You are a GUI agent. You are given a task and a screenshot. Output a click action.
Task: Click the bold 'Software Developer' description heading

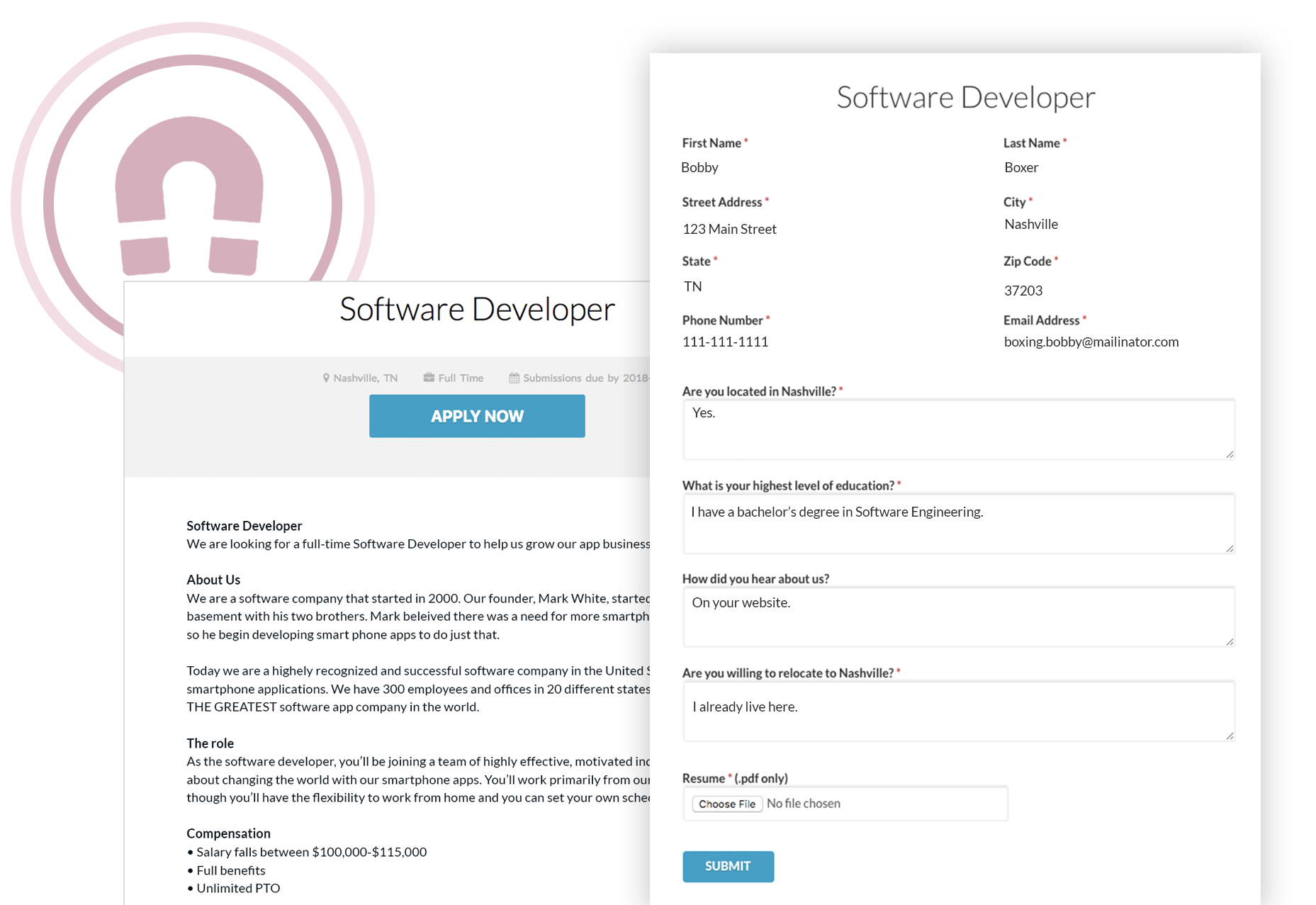coord(244,526)
